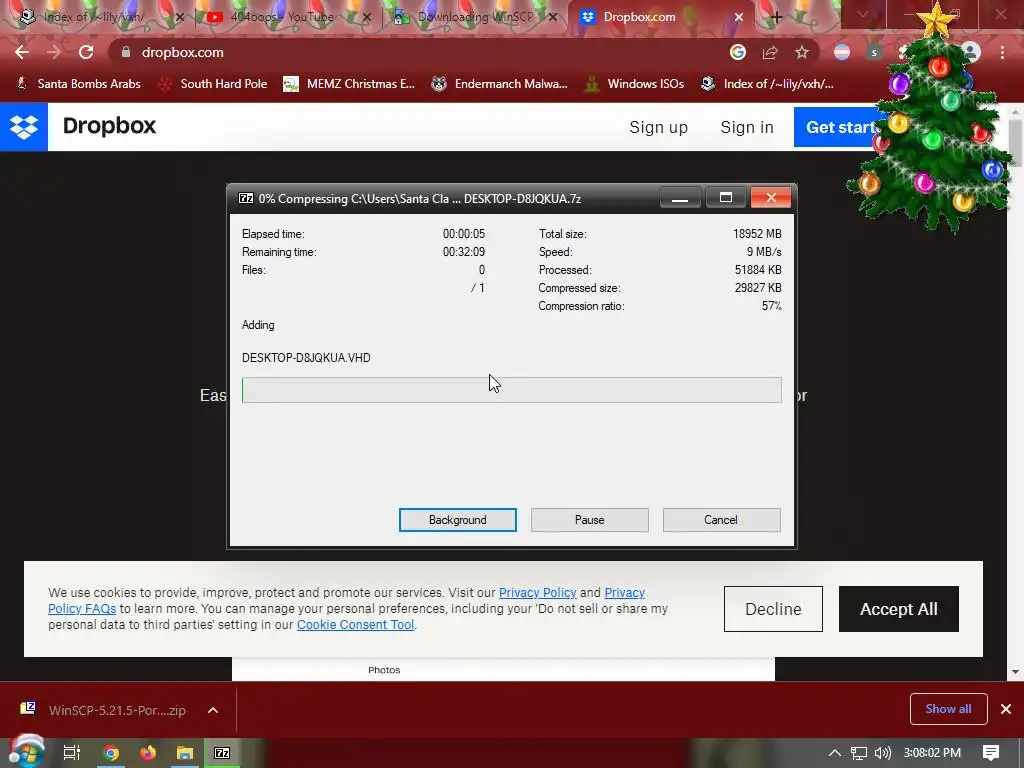Viewport: 1024px width, 768px height.
Task: Open the Windows Start menu
Action: [26, 753]
